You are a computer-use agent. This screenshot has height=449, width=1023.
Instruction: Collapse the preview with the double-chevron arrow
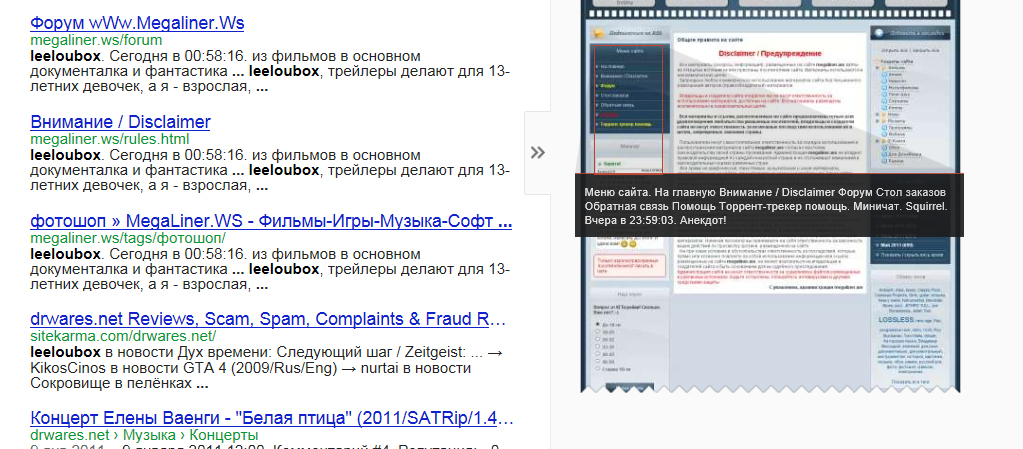click(538, 153)
